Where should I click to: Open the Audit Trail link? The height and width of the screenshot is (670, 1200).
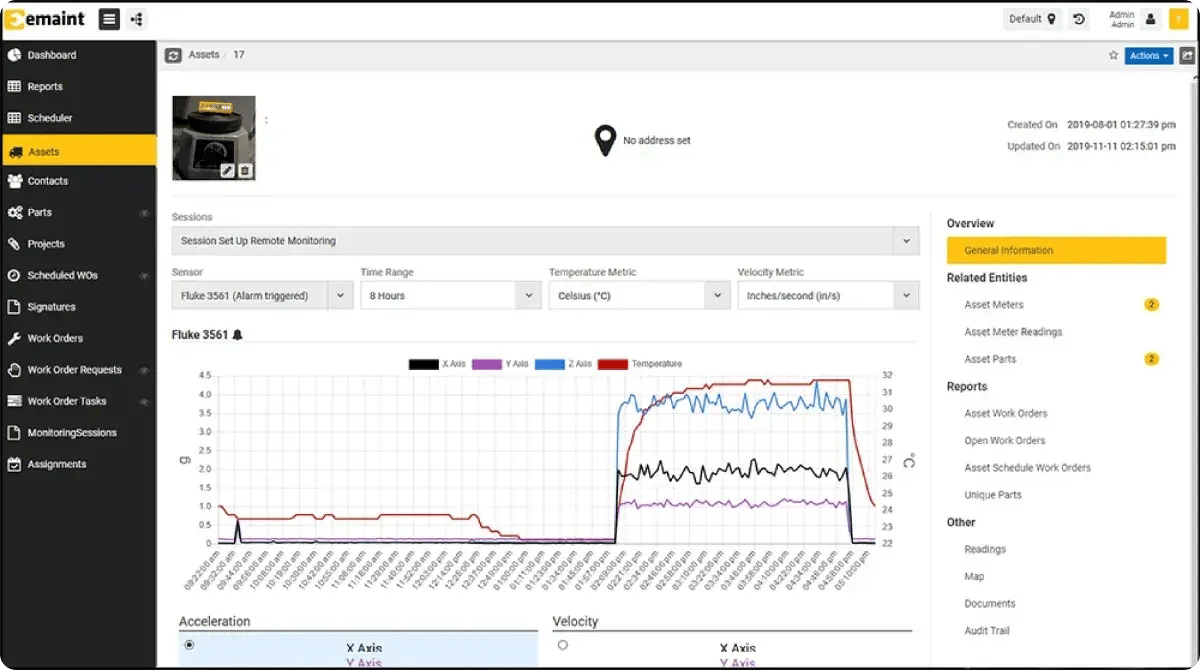(x=987, y=631)
